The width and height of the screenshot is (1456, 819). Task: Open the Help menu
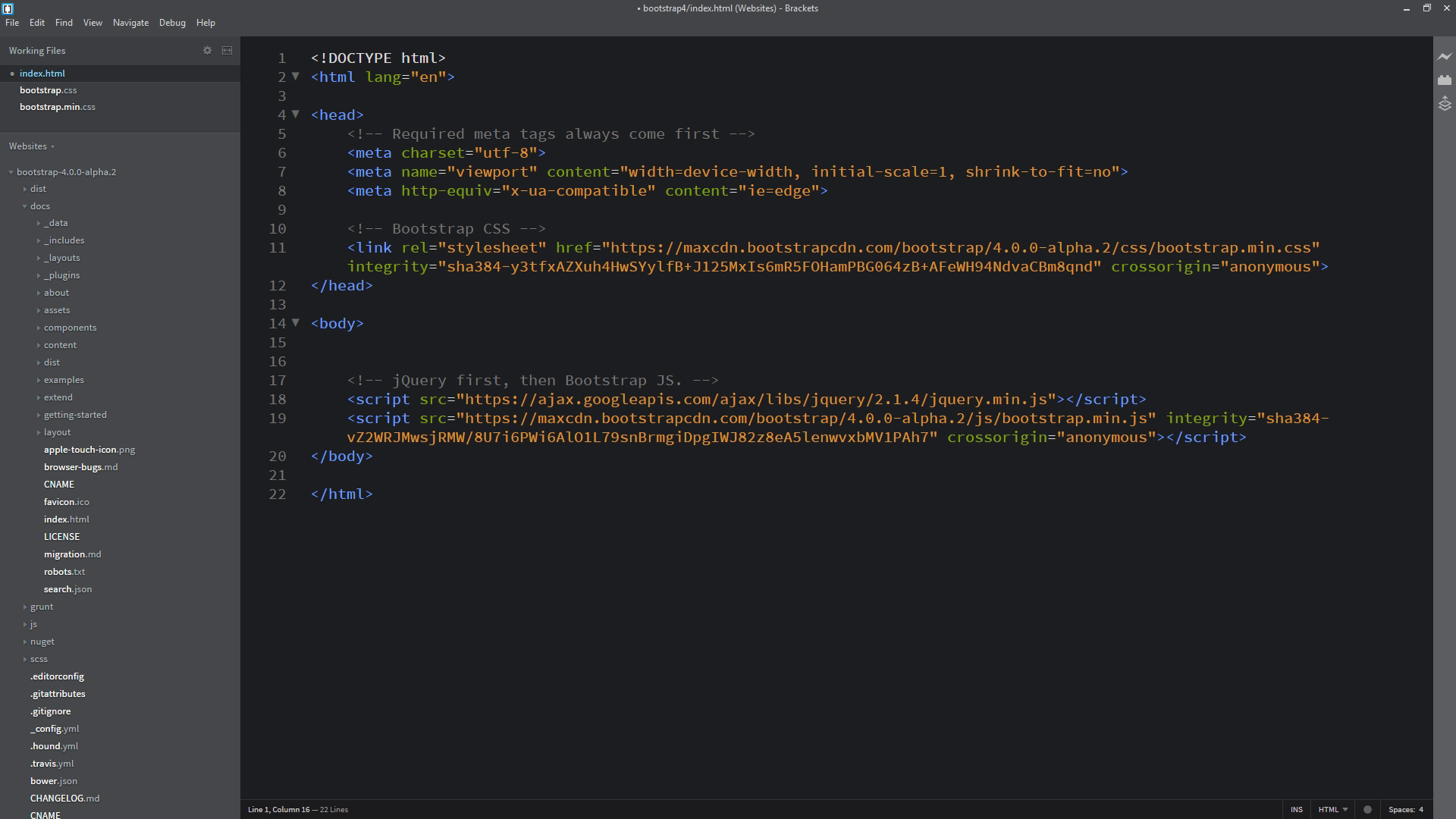(206, 23)
